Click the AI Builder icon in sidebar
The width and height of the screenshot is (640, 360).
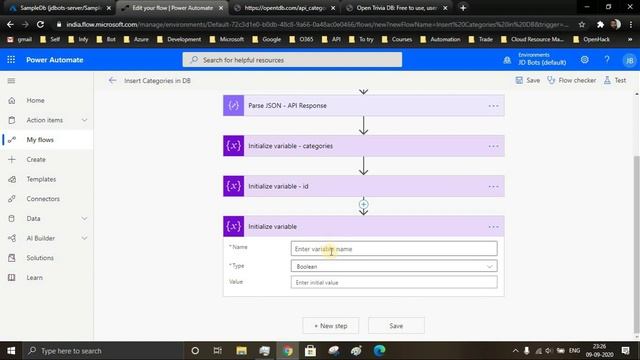pos(12,238)
